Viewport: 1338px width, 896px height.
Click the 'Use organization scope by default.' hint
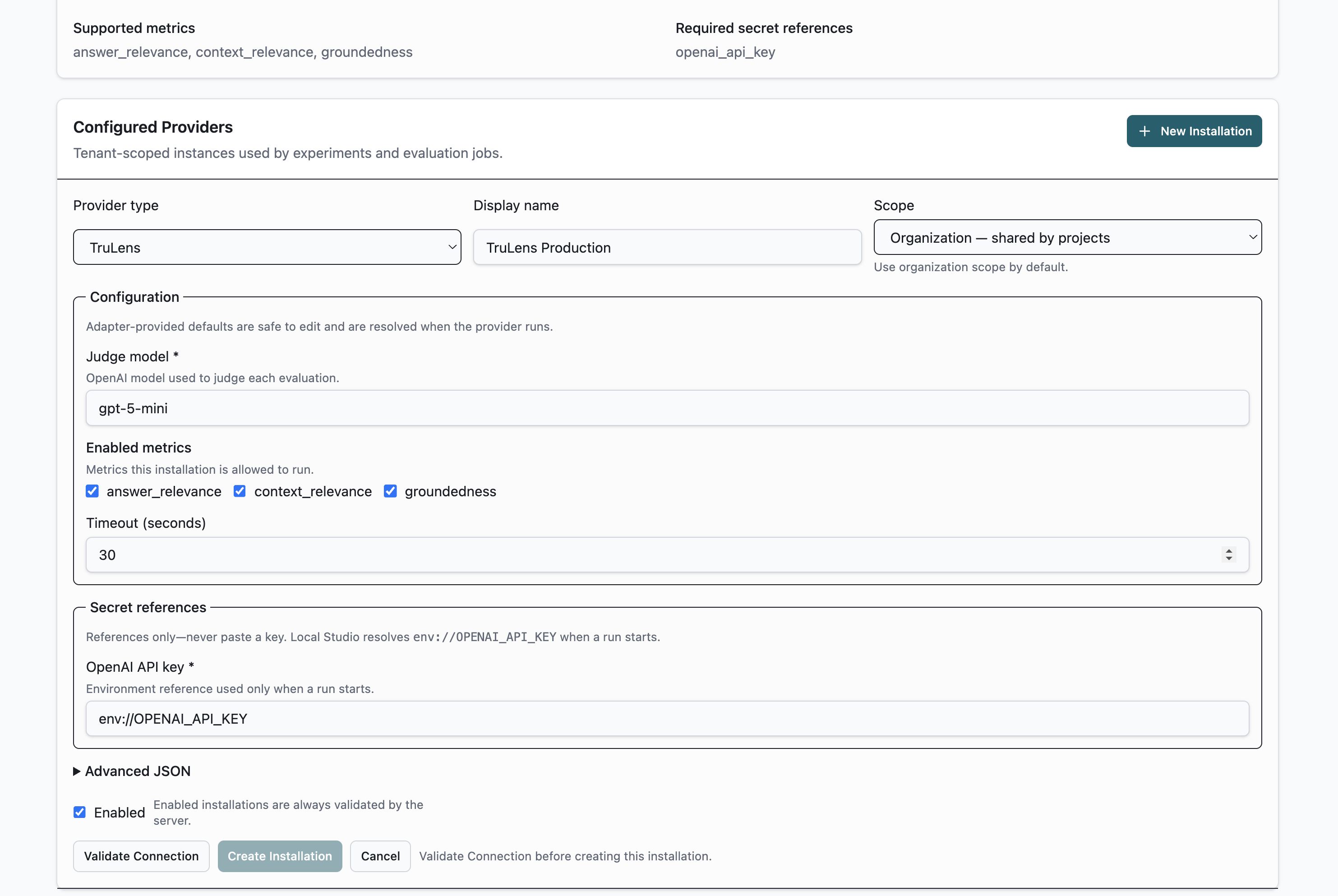coord(971,267)
